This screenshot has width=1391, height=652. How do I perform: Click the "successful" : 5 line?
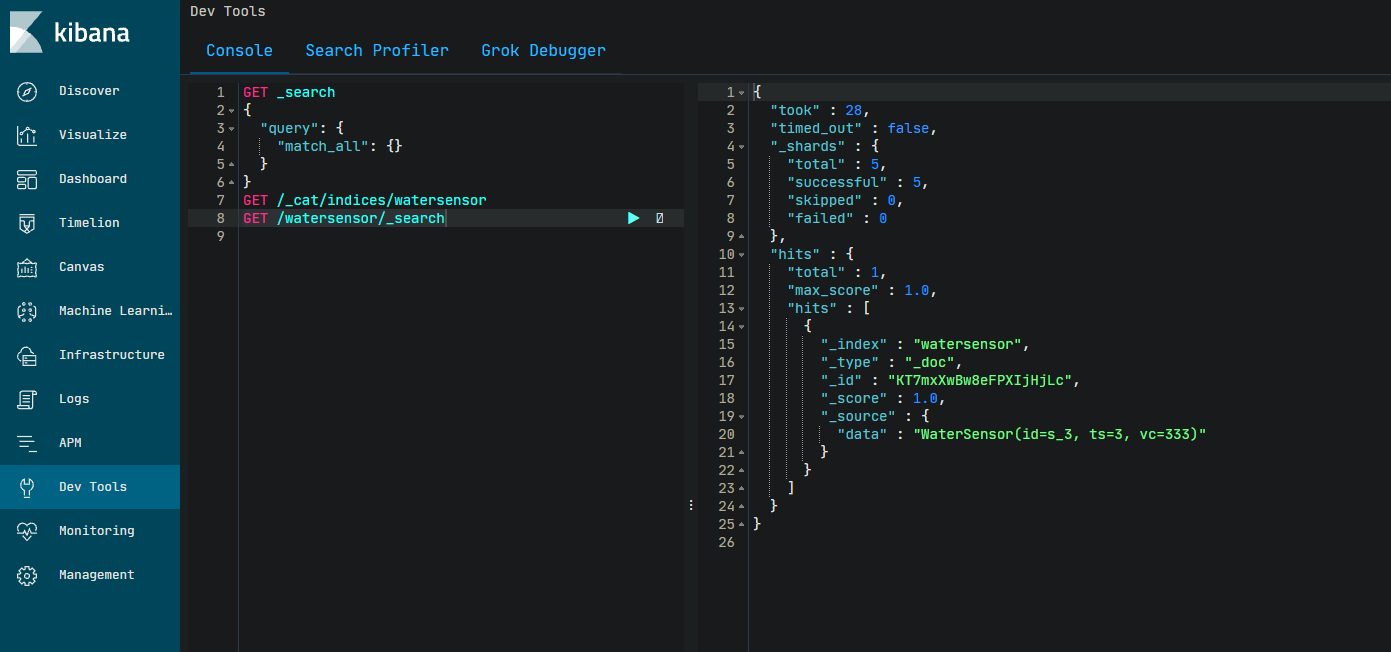click(x=858, y=182)
